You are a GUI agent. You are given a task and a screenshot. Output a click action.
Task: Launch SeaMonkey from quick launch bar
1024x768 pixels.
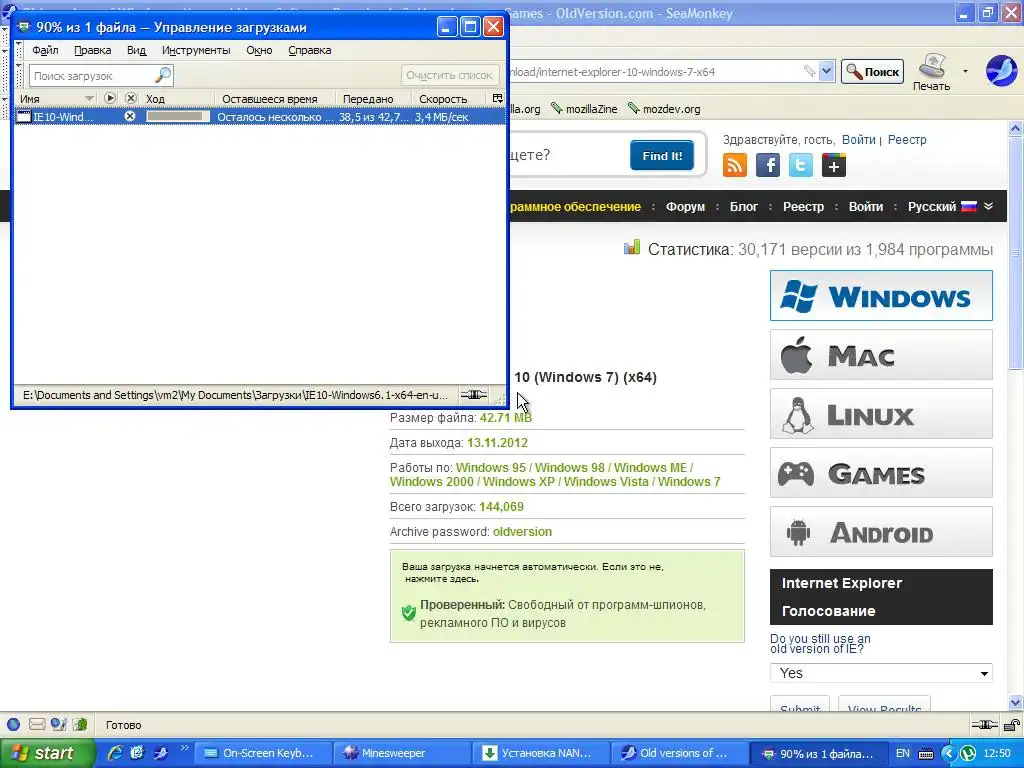click(160, 753)
